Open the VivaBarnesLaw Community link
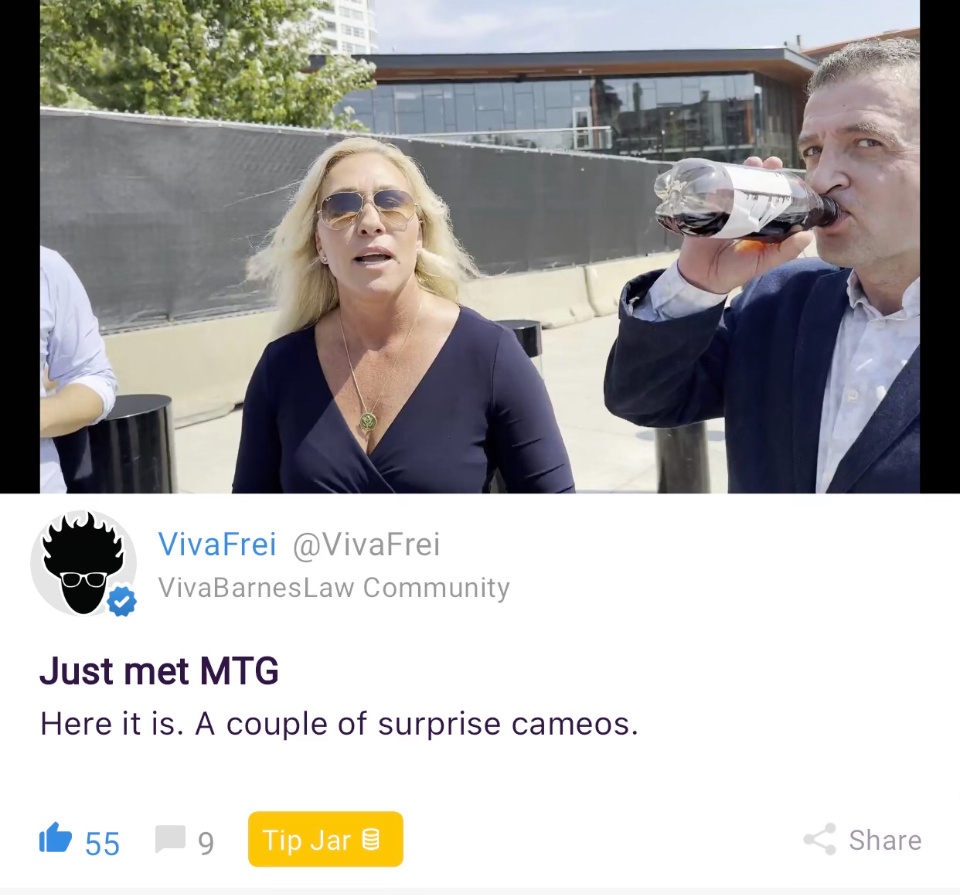 [334, 587]
